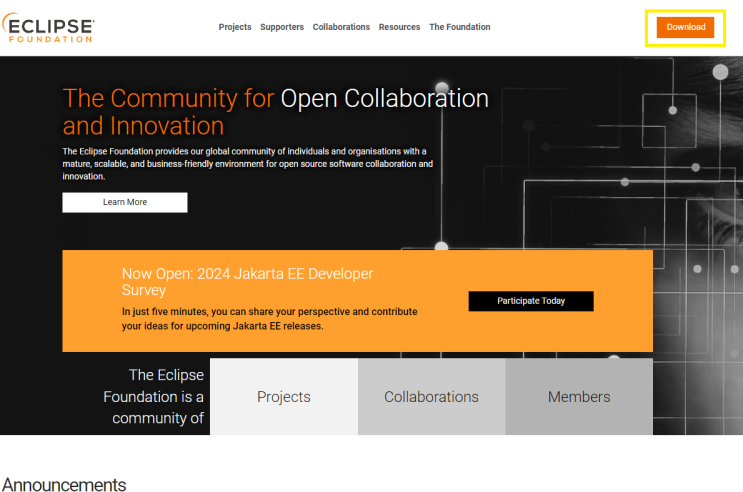Click the Learn More button
This screenshot has width=743, height=492.
[x=125, y=202]
